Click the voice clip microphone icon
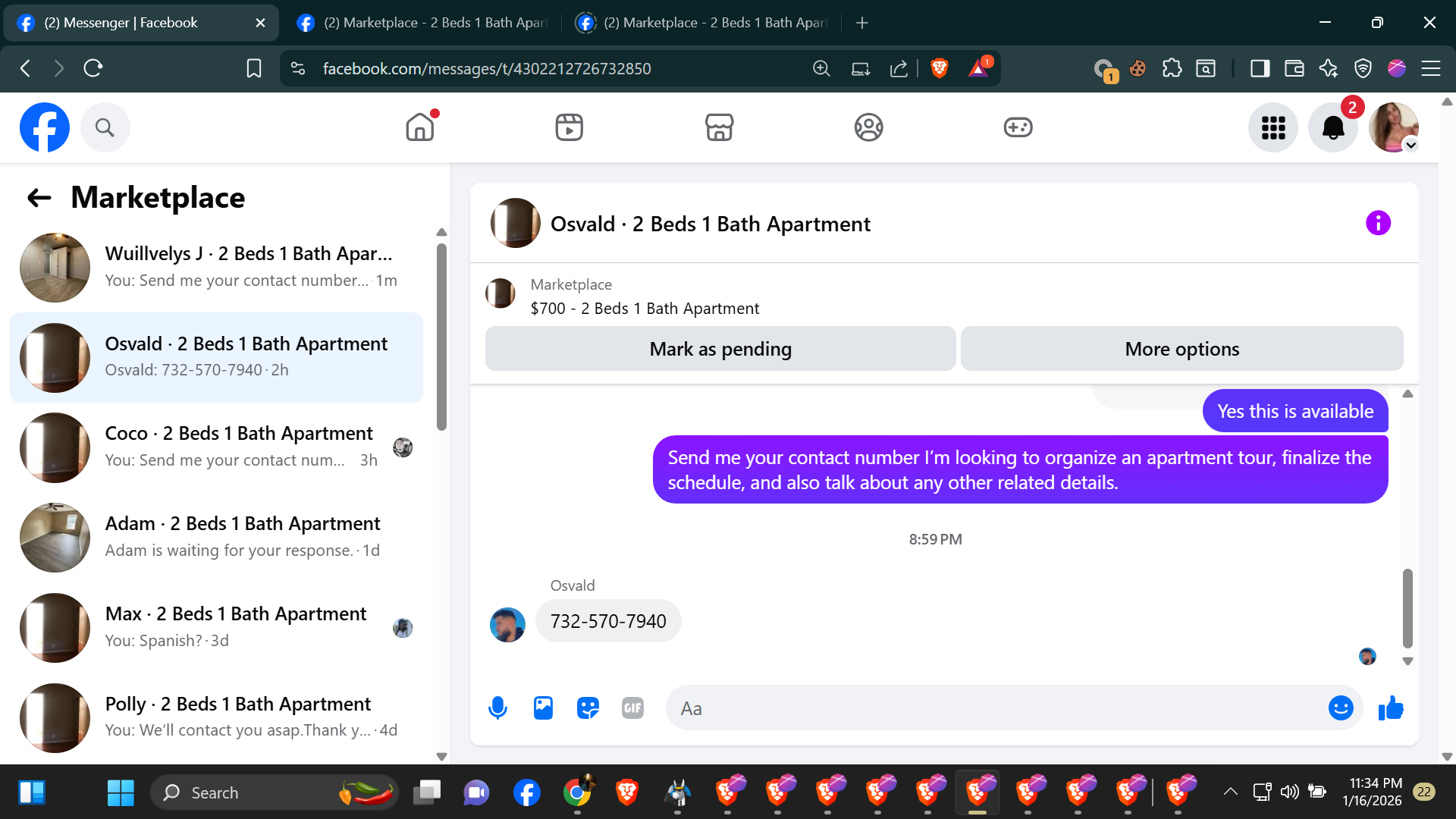The height and width of the screenshot is (819, 1456). point(497,708)
